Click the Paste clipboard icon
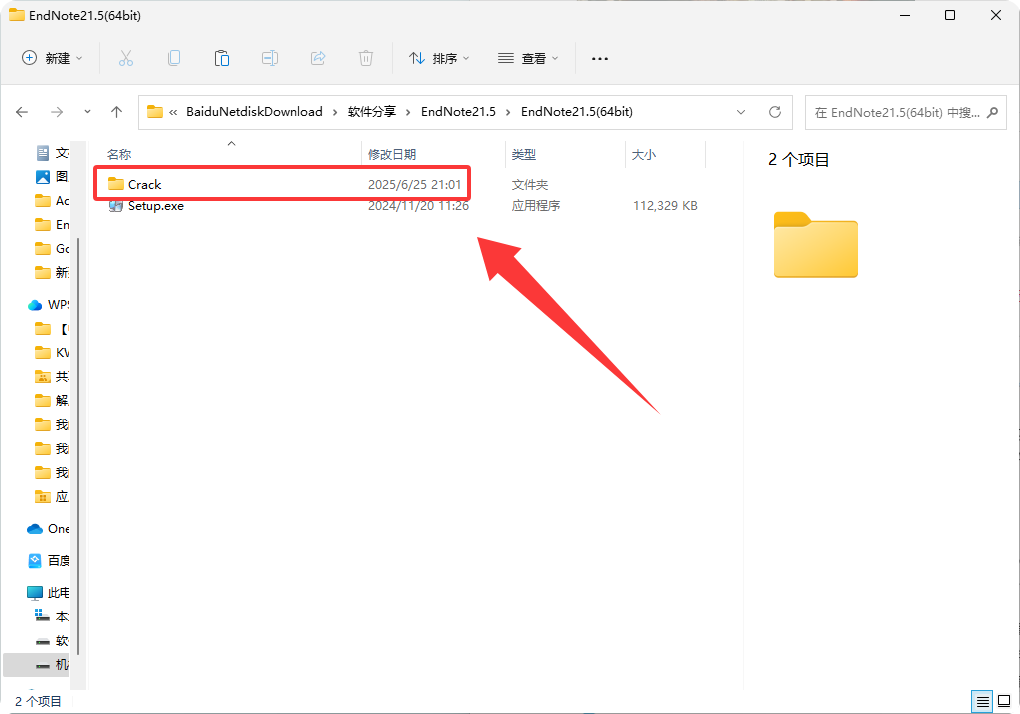Image resolution: width=1020 pixels, height=714 pixels. (222, 59)
